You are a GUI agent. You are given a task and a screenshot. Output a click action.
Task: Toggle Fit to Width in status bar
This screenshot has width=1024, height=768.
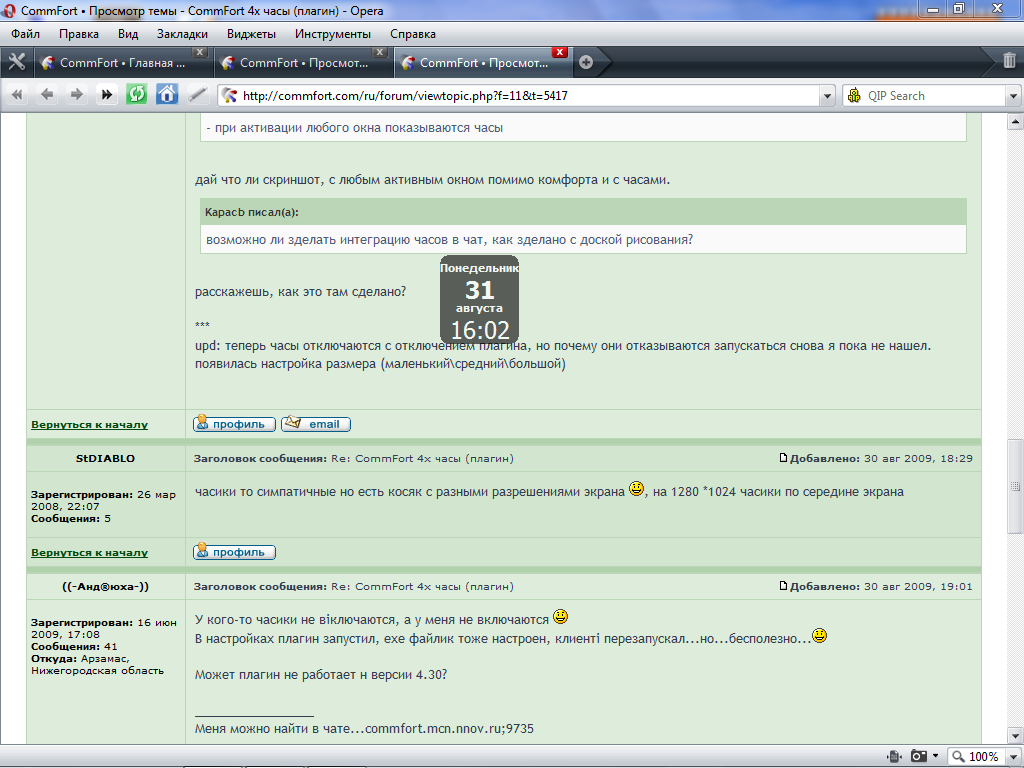(x=894, y=756)
